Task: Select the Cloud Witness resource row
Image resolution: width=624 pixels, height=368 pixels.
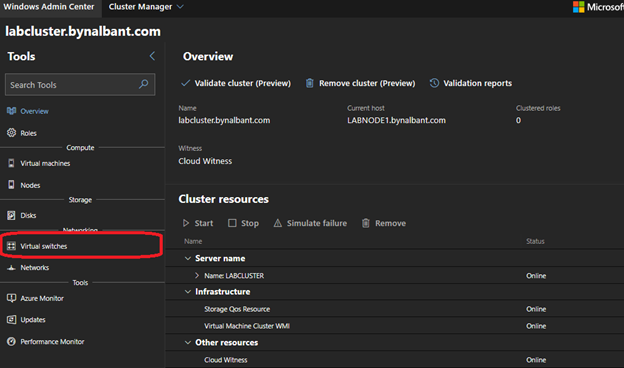Action: click(395, 360)
